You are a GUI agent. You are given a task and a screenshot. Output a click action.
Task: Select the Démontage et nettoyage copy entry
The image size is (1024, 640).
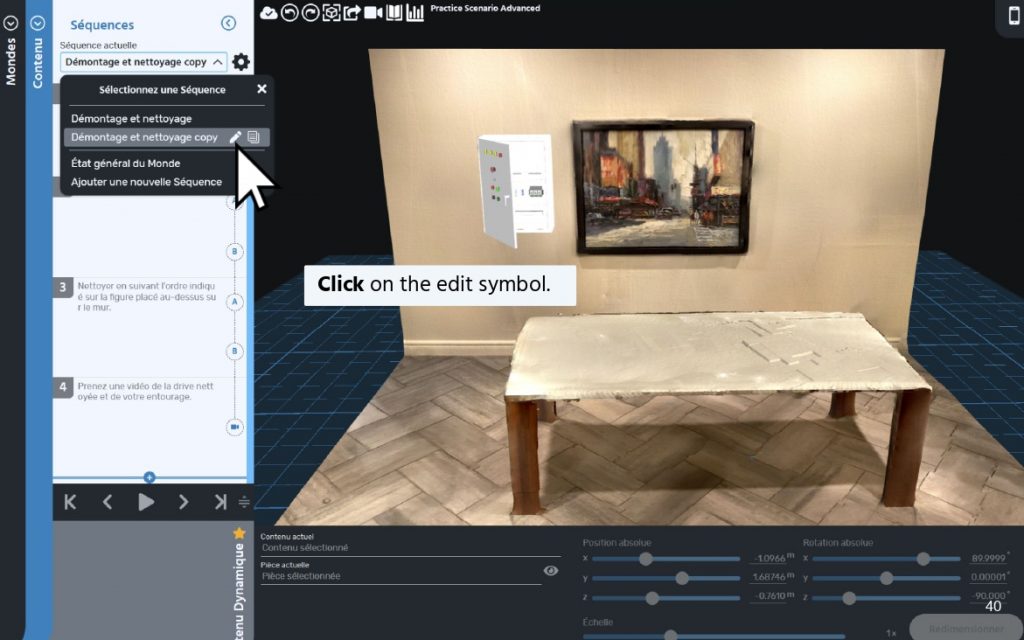tap(144, 137)
